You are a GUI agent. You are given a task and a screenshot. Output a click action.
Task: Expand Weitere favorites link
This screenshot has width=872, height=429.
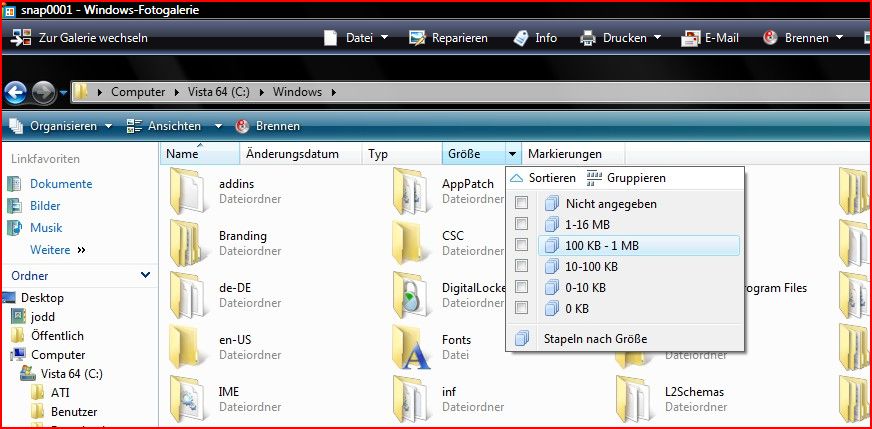click(x=58, y=250)
